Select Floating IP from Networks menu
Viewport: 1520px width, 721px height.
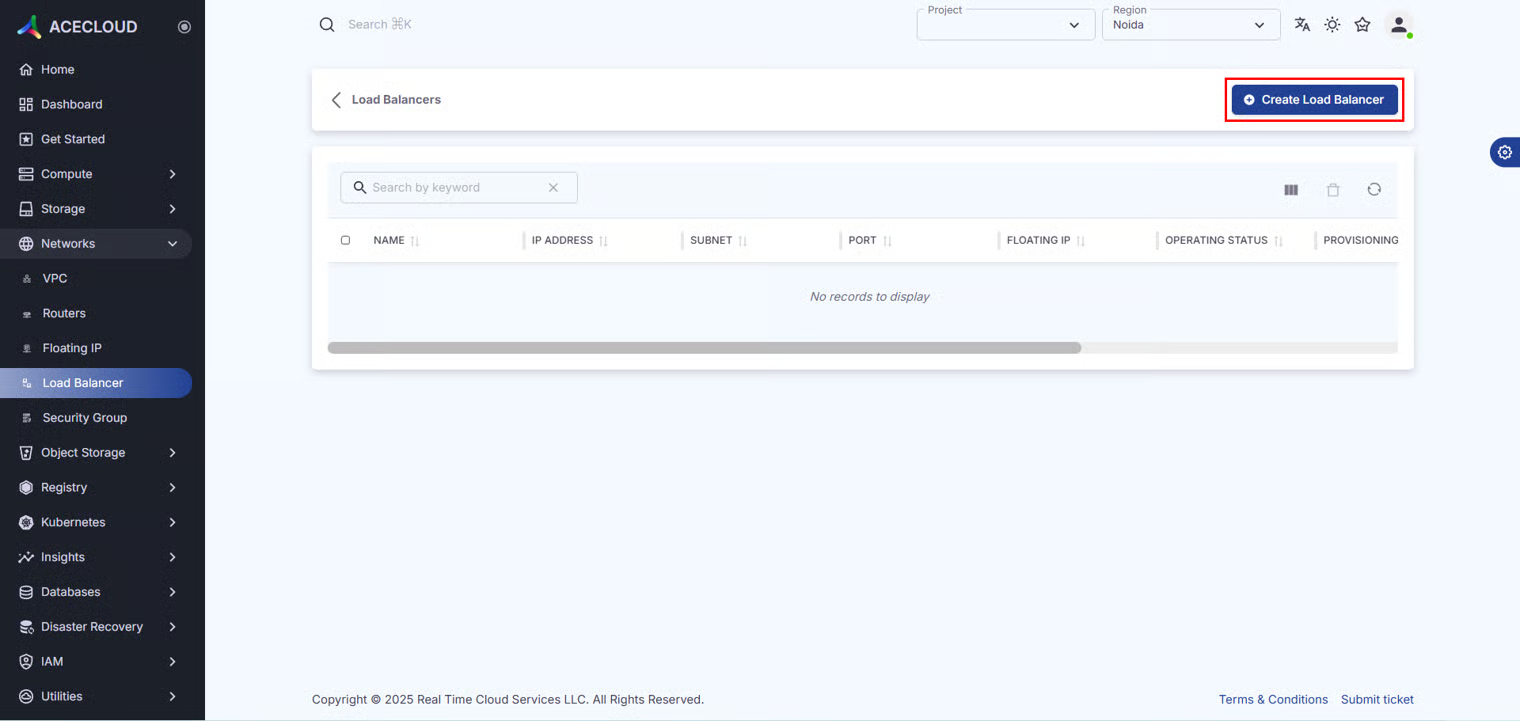pos(72,348)
